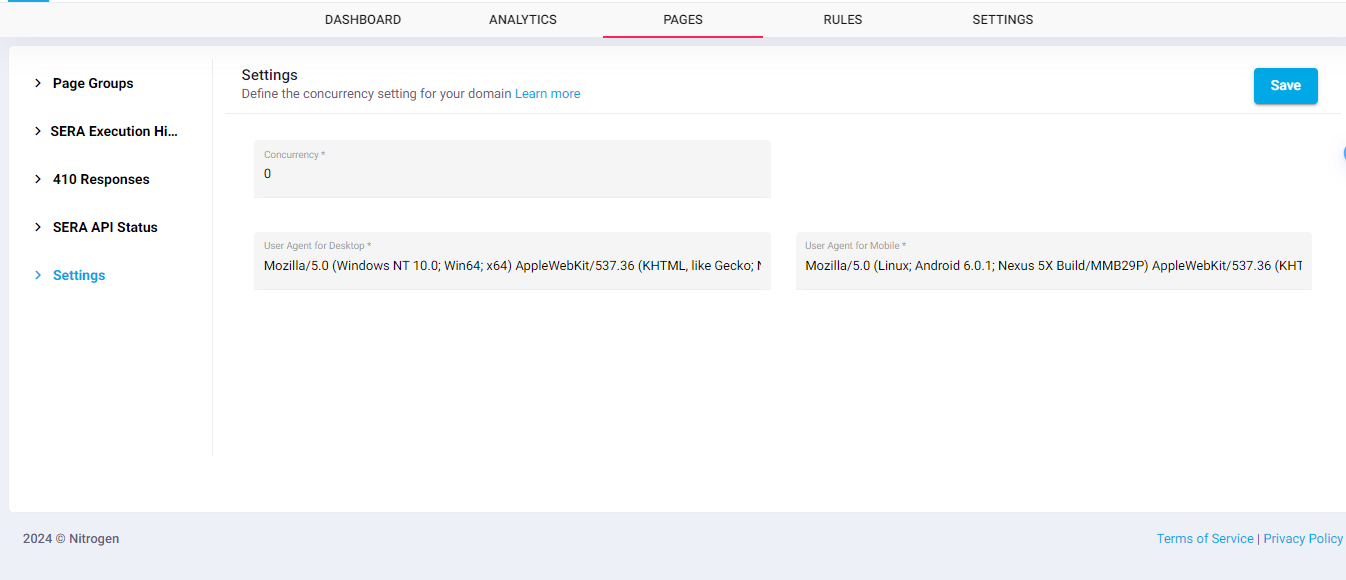Click the User Agent for Mobile field
The image size is (1346, 580).
(x=1053, y=266)
